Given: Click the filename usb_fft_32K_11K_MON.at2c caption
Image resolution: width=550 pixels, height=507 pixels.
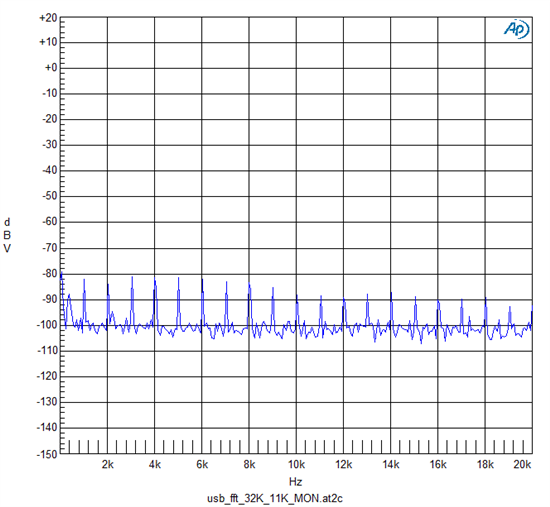Looking at the screenshot, I should click(x=275, y=498).
